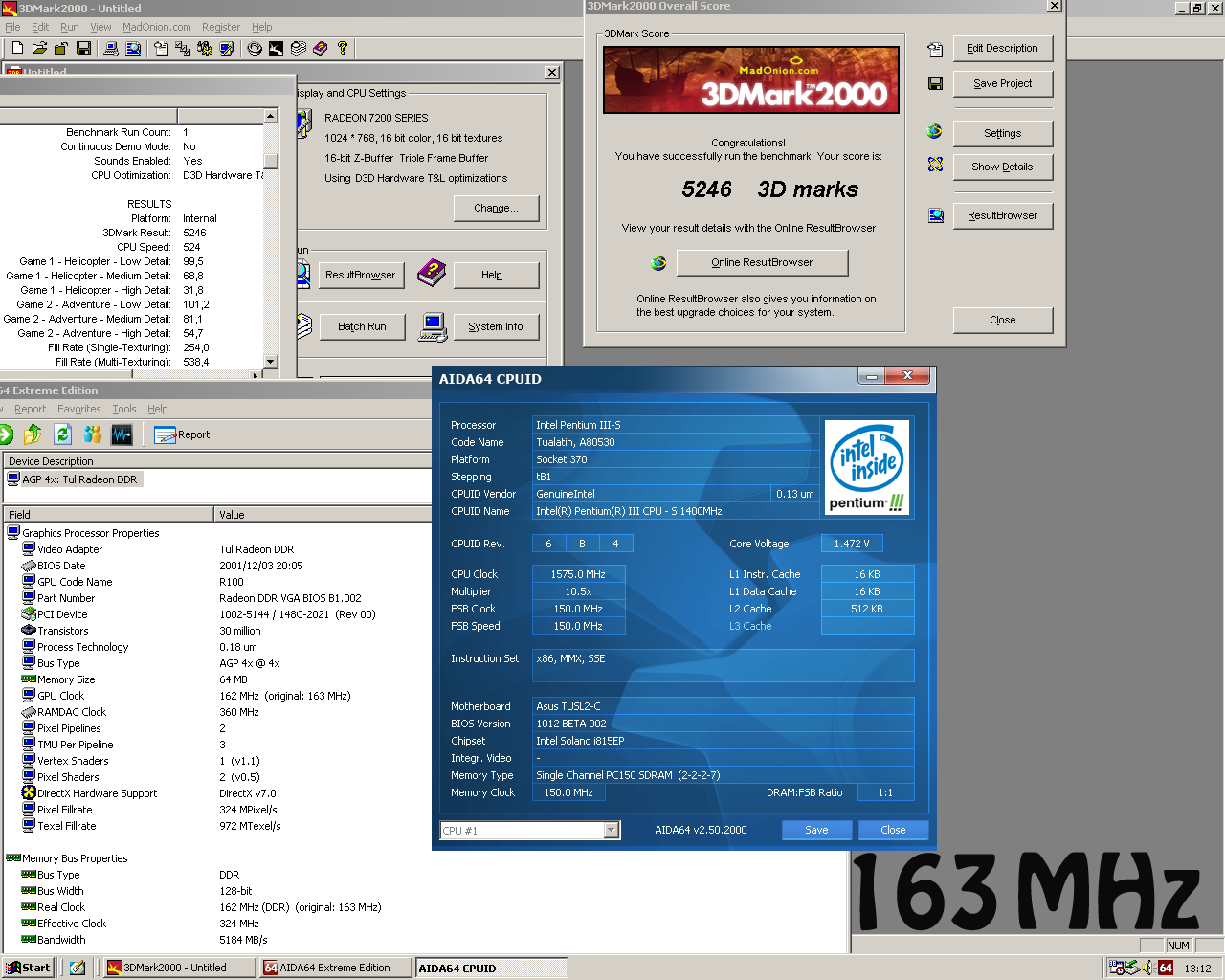Click the Show Details button

point(1002,167)
